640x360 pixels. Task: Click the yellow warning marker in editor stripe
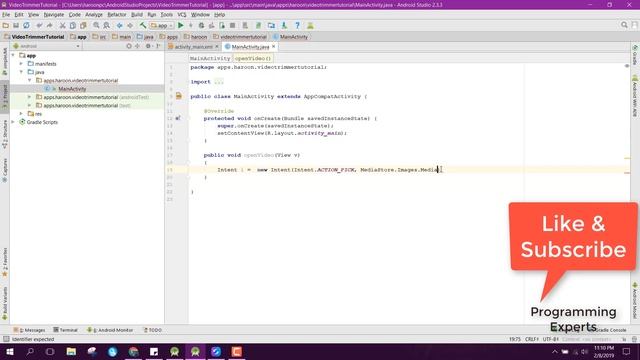point(627,158)
